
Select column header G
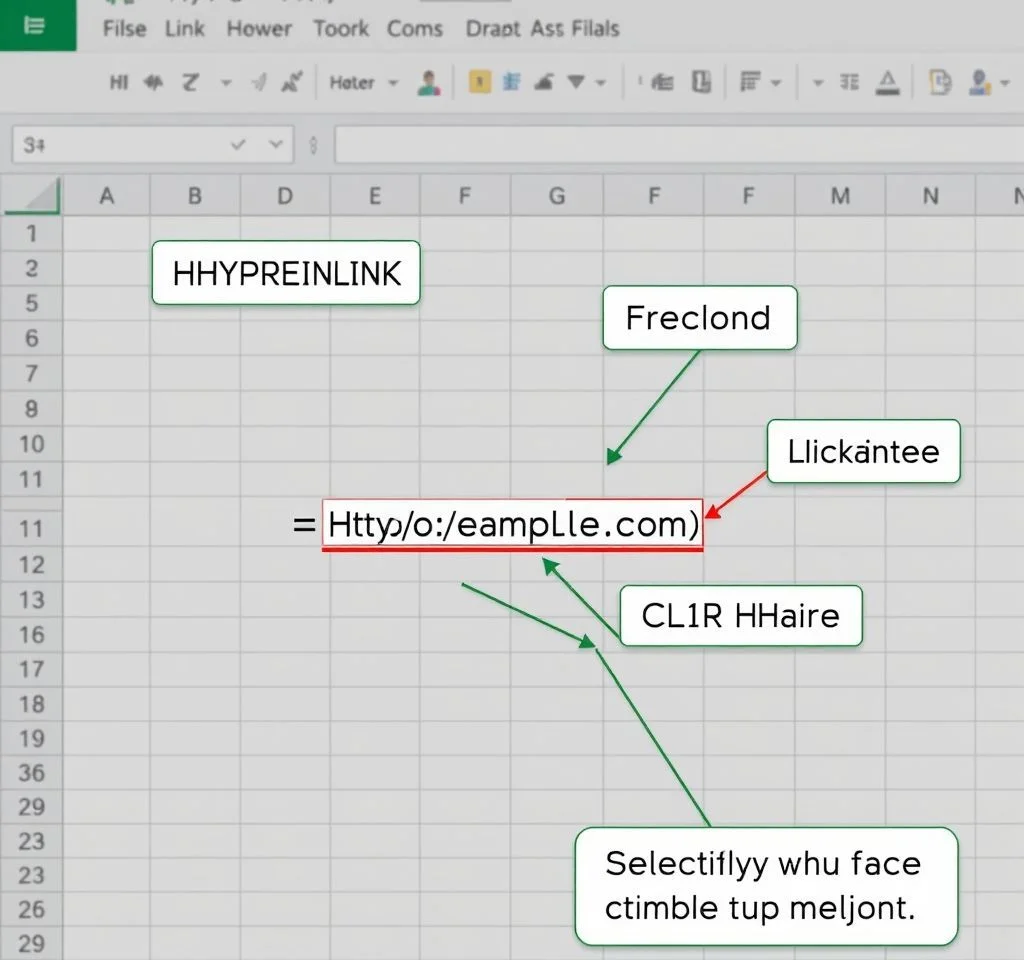click(x=556, y=196)
